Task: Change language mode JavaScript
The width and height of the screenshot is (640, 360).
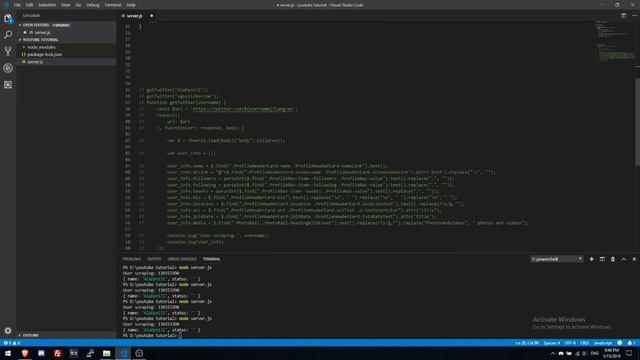Action: click(603, 343)
